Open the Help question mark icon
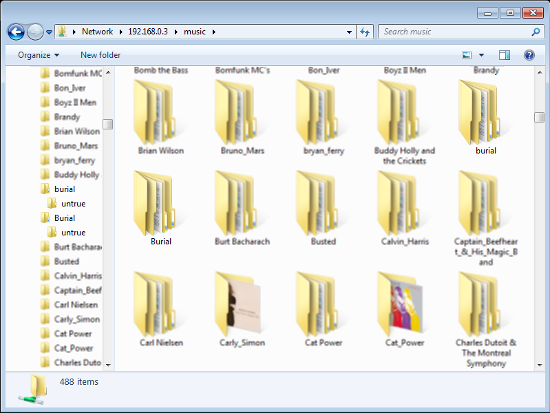550x413 pixels. point(529,55)
